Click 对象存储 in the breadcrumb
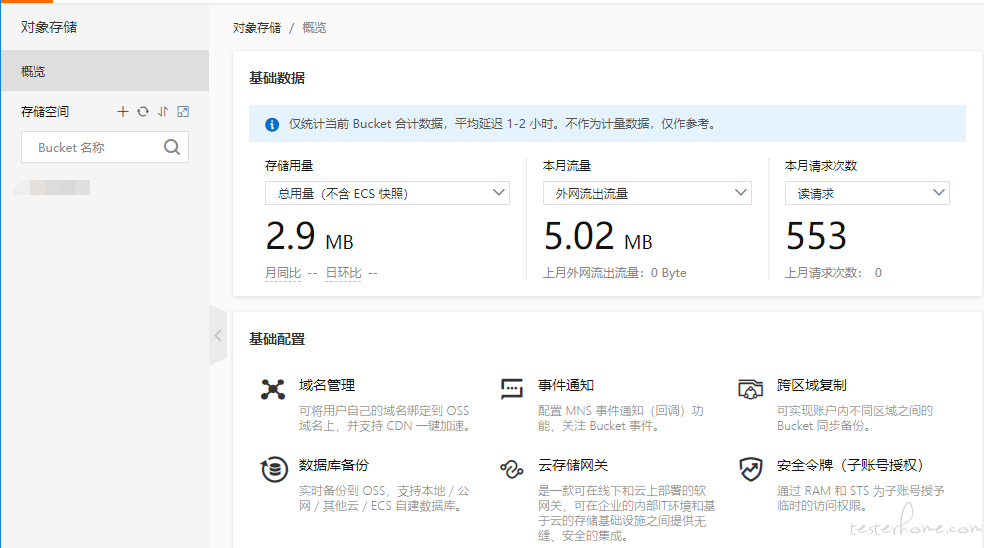 [257, 28]
